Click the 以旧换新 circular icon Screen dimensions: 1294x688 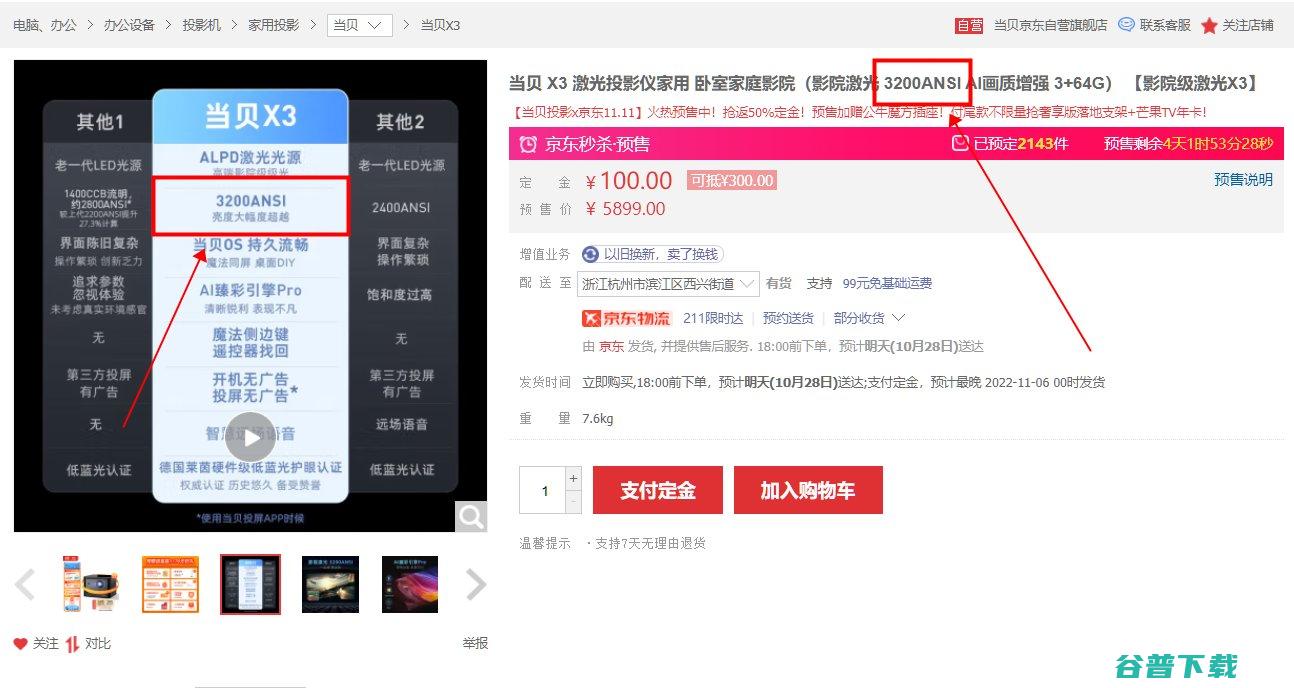591,254
